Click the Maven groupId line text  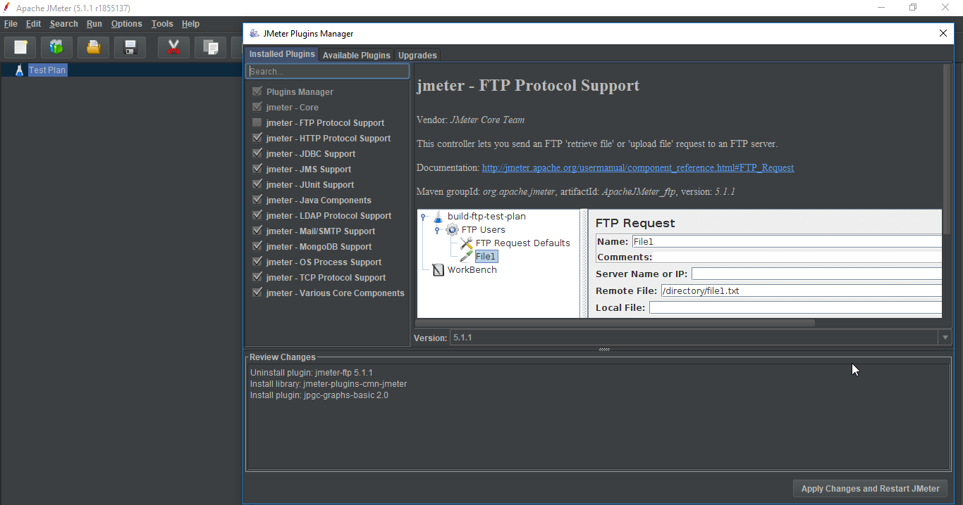pos(575,192)
